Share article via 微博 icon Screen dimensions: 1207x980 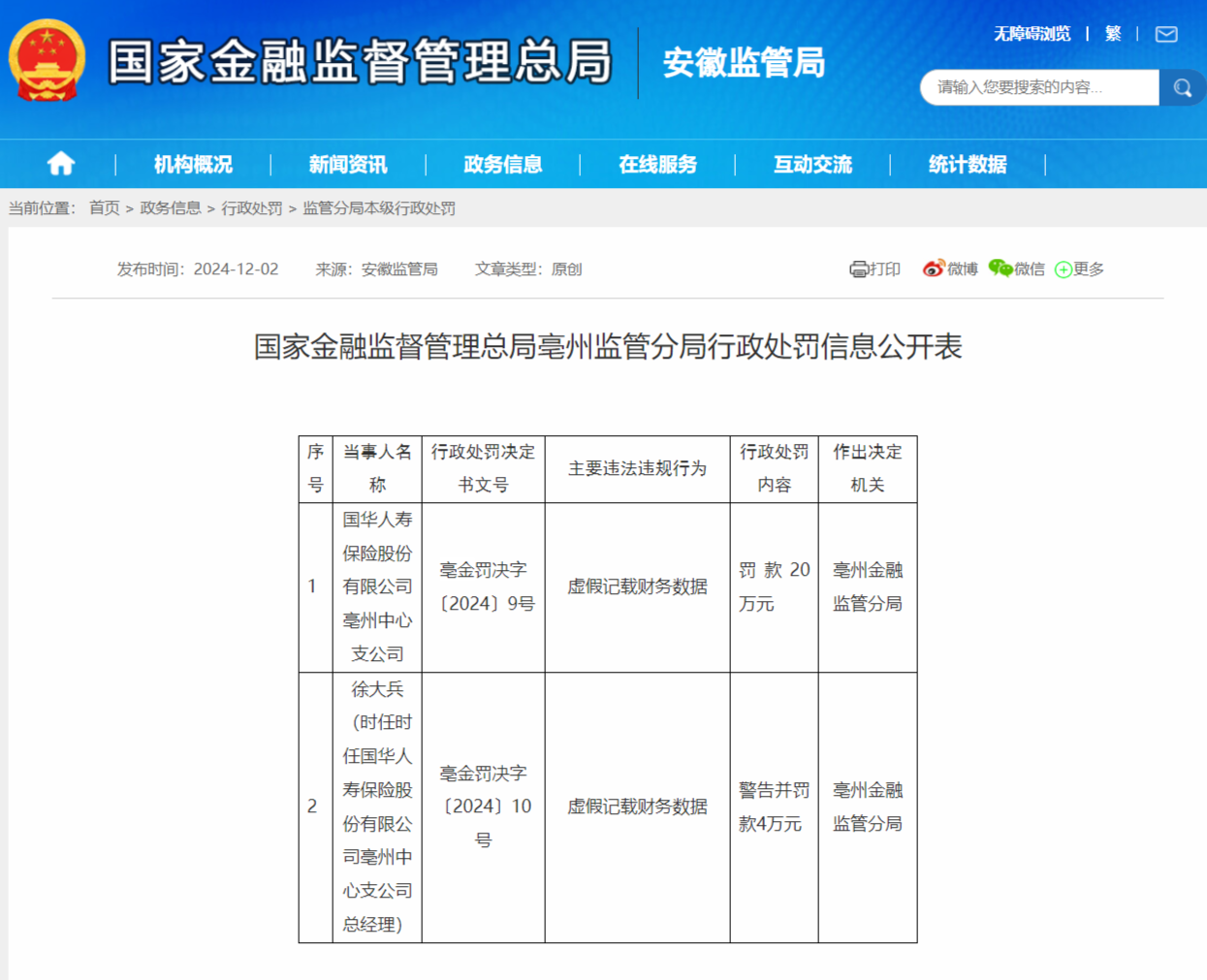[934, 269]
